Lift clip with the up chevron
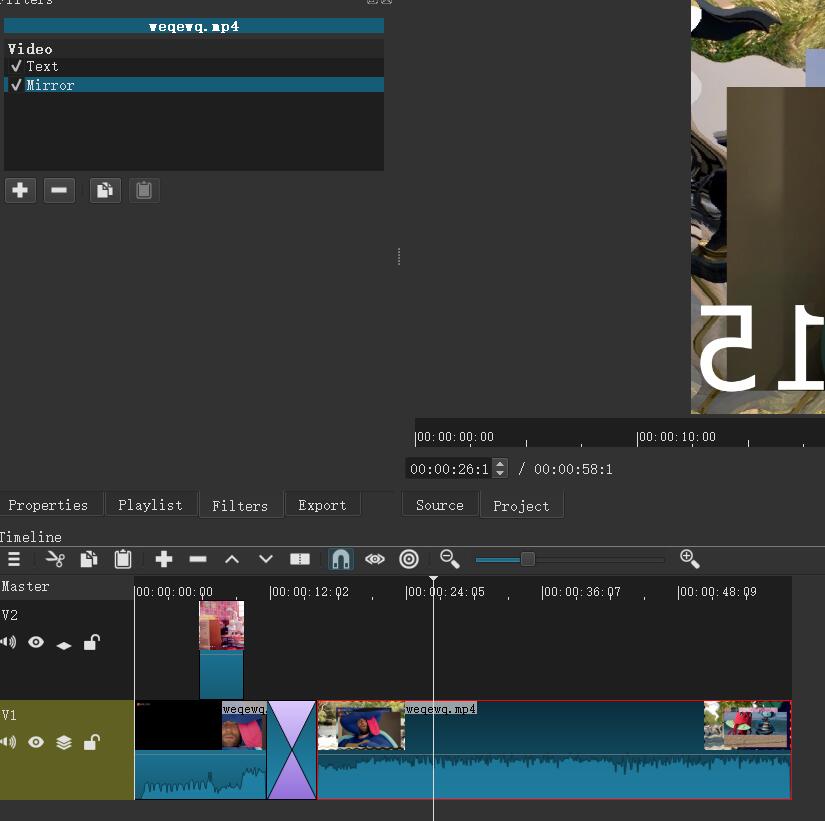The width and height of the screenshot is (825, 821). tap(232, 559)
